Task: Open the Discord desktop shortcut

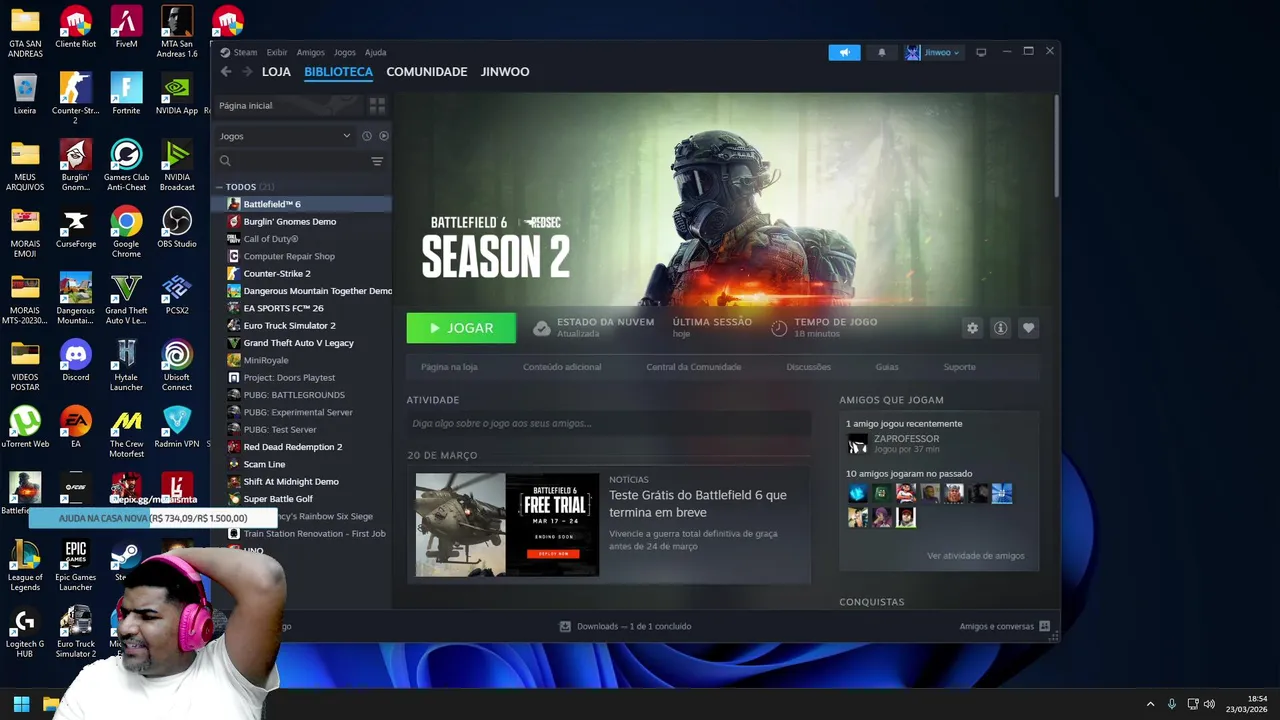Action: tap(75, 362)
